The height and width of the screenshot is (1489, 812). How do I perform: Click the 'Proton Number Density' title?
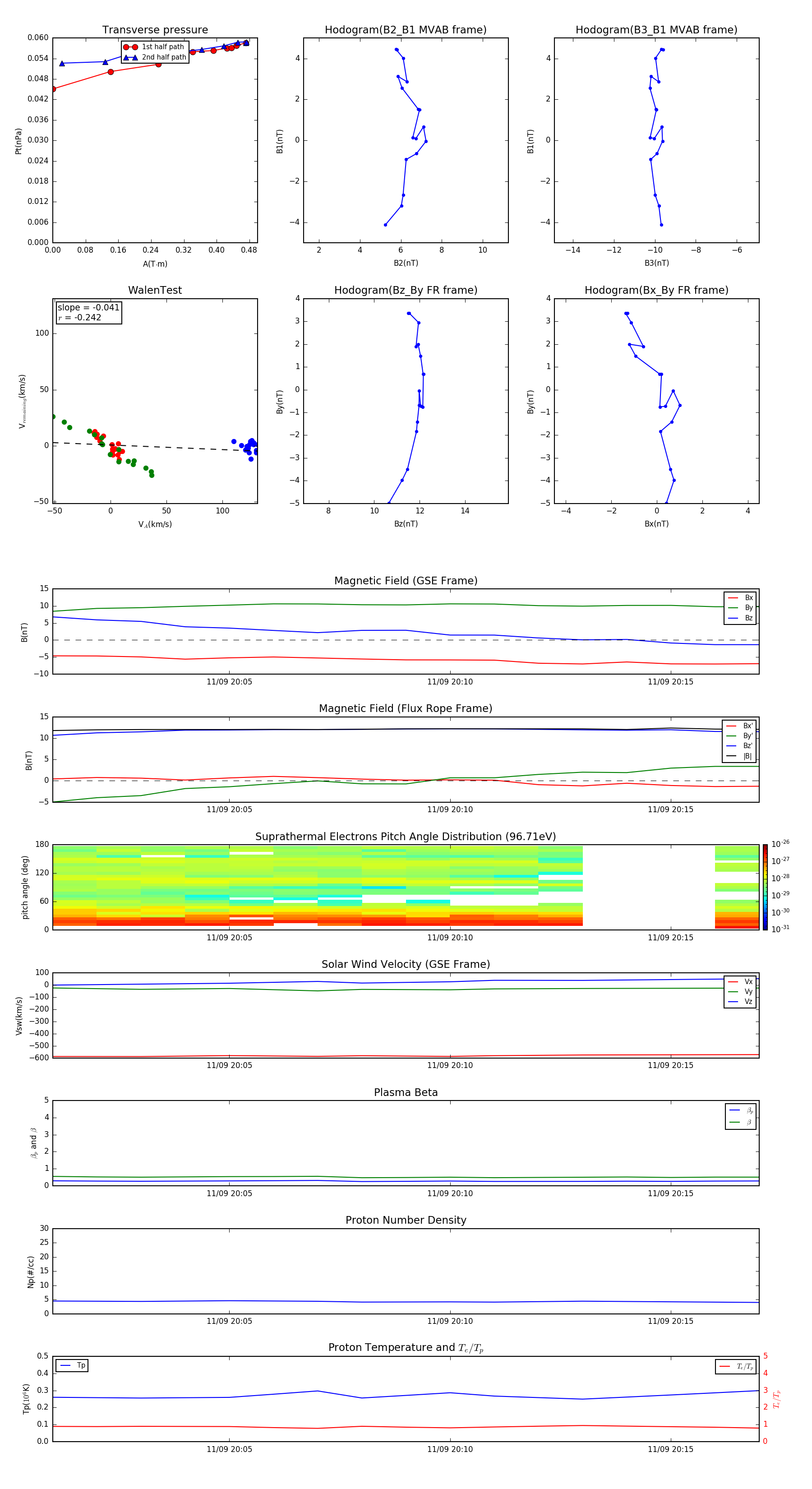pos(406,1220)
